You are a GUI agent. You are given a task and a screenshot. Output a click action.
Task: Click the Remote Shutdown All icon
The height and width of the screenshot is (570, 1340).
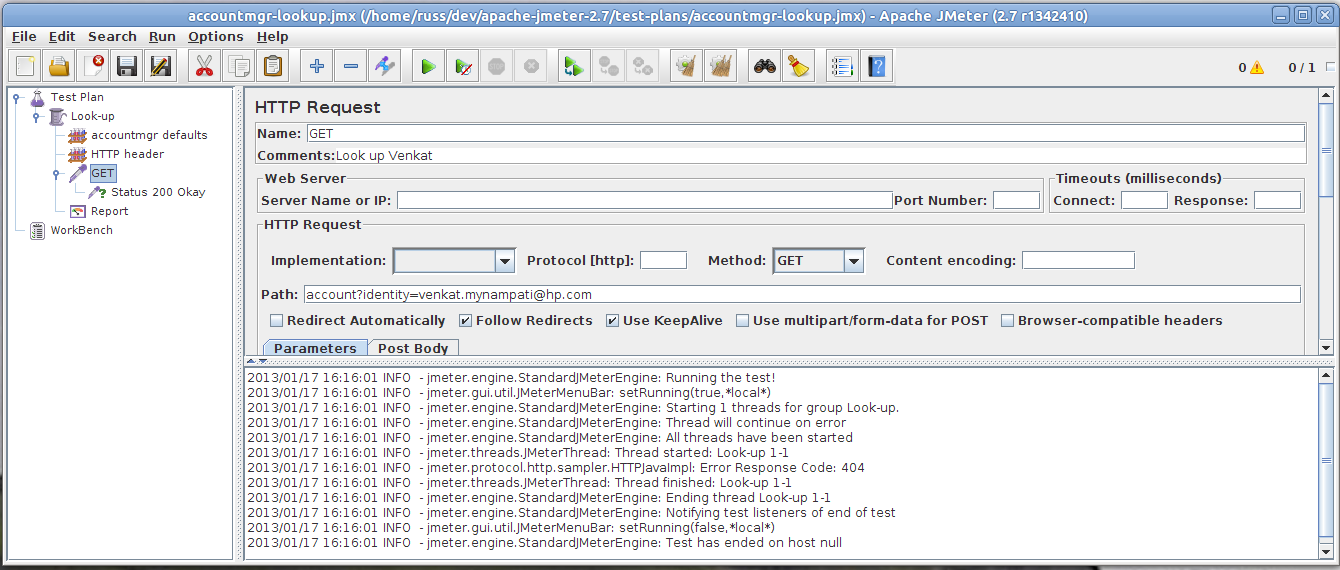point(642,67)
